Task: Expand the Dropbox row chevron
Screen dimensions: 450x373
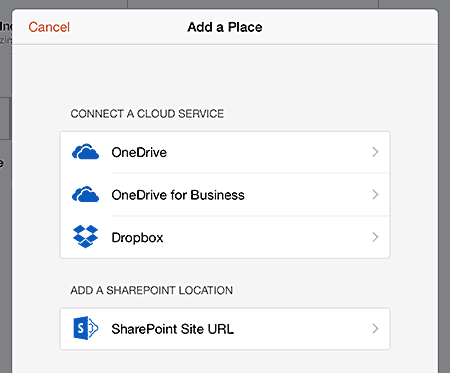Action: pos(375,237)
